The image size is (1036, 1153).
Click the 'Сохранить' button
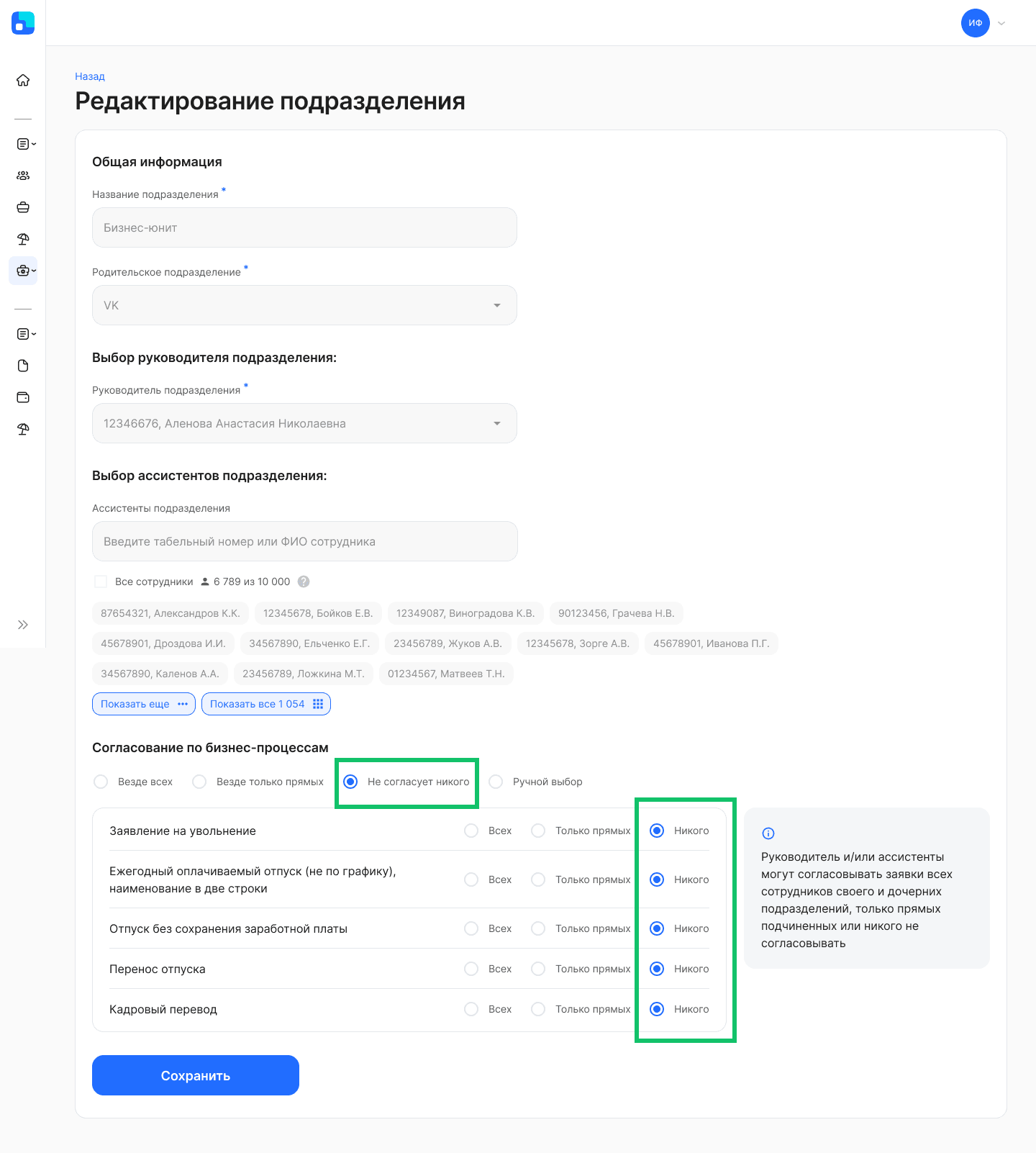[196, 1075]
